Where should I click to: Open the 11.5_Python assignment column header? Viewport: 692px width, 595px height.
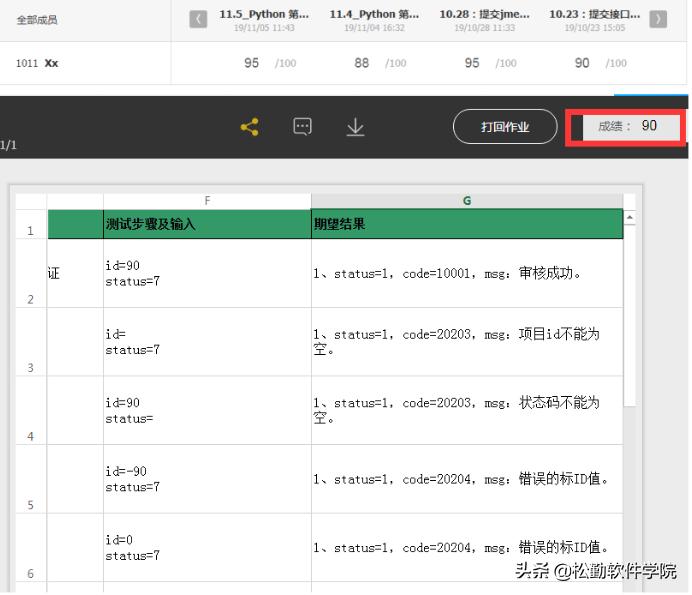pos(264,19)
